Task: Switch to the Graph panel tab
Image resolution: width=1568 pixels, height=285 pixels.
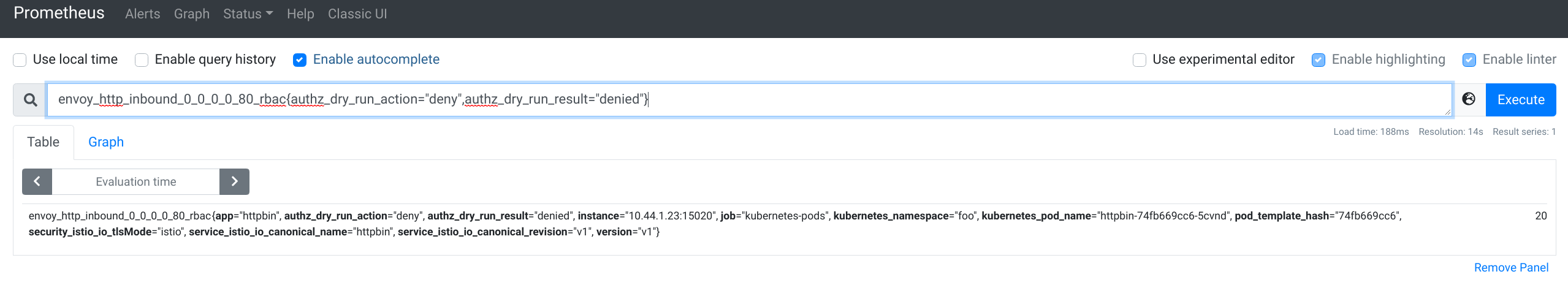Action: tap(106, 142)
